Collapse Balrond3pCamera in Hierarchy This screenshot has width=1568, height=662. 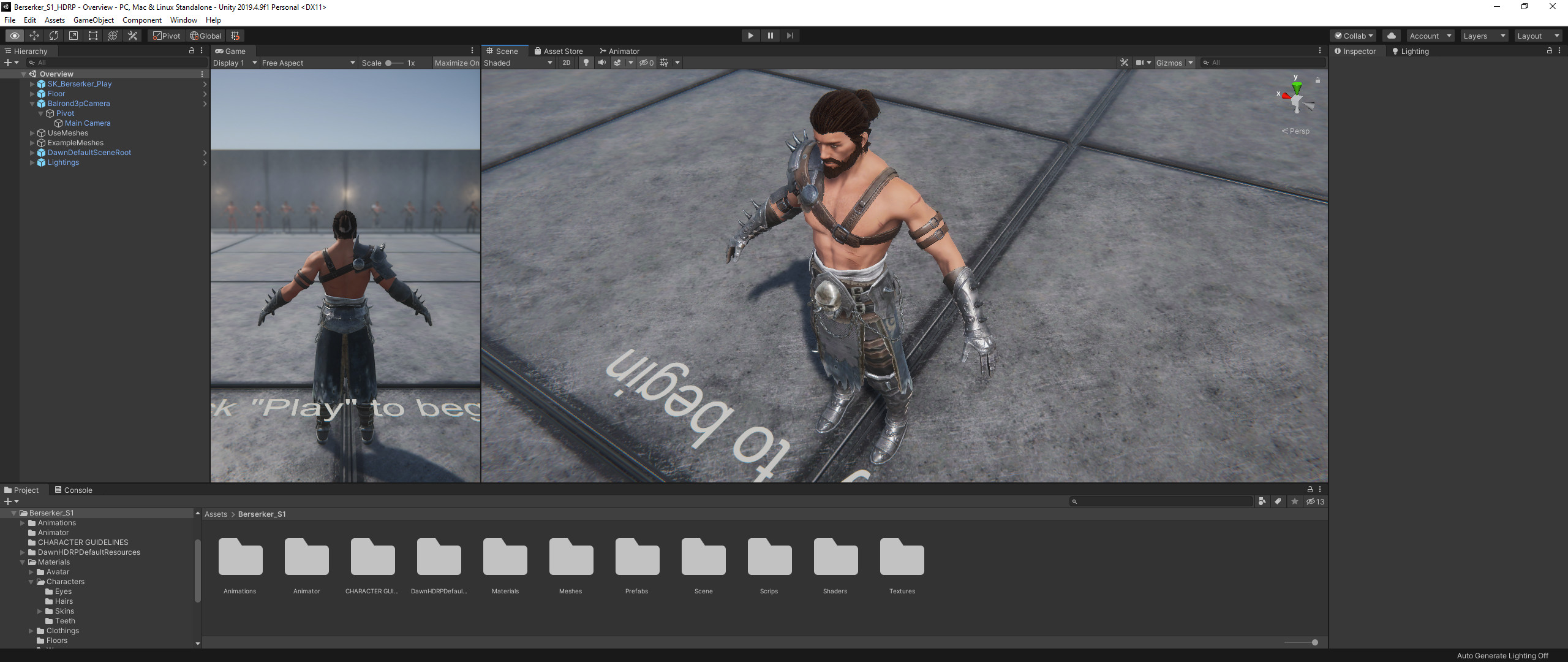pyautogui.click(x=32, y=104)
